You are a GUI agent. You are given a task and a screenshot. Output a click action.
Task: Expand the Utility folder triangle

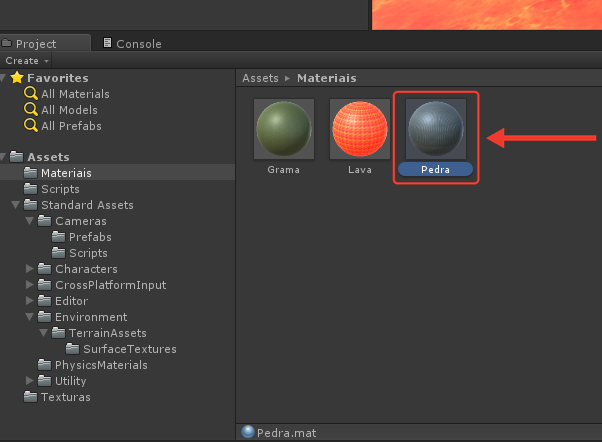point(30,381)
